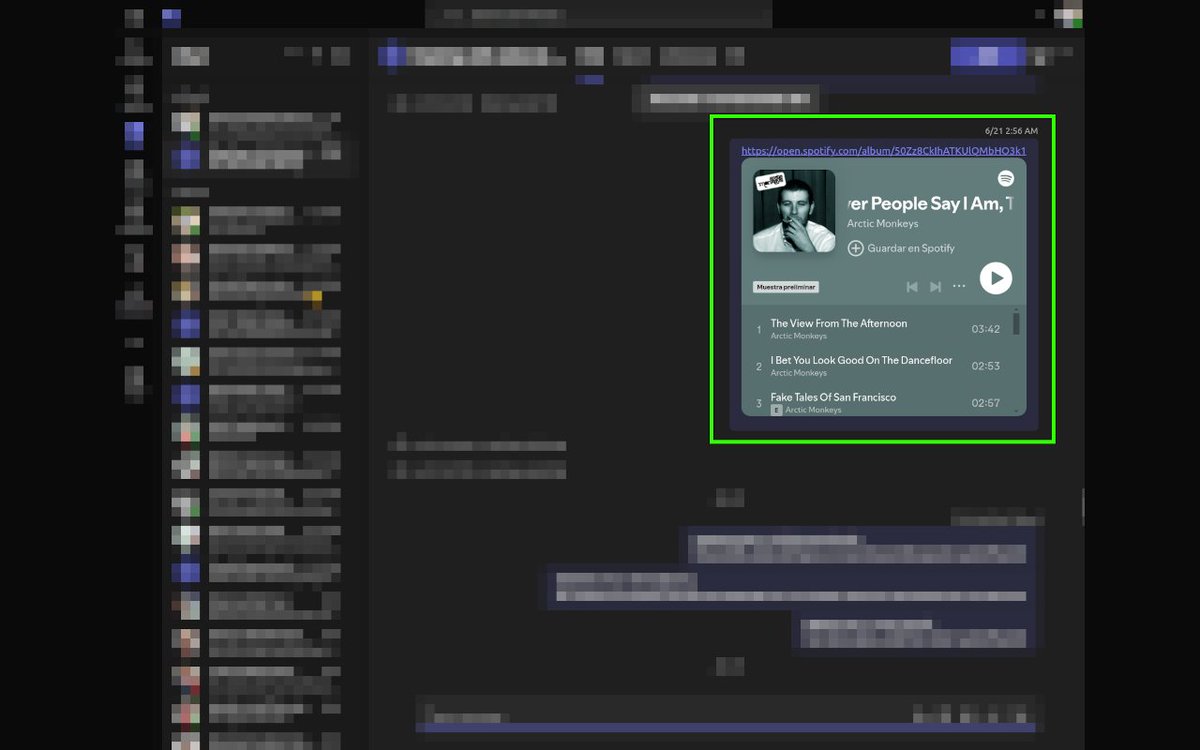Click the Muestra preliminar badge
This screenshot has width=1200, height=750.
tap(786, 287)
